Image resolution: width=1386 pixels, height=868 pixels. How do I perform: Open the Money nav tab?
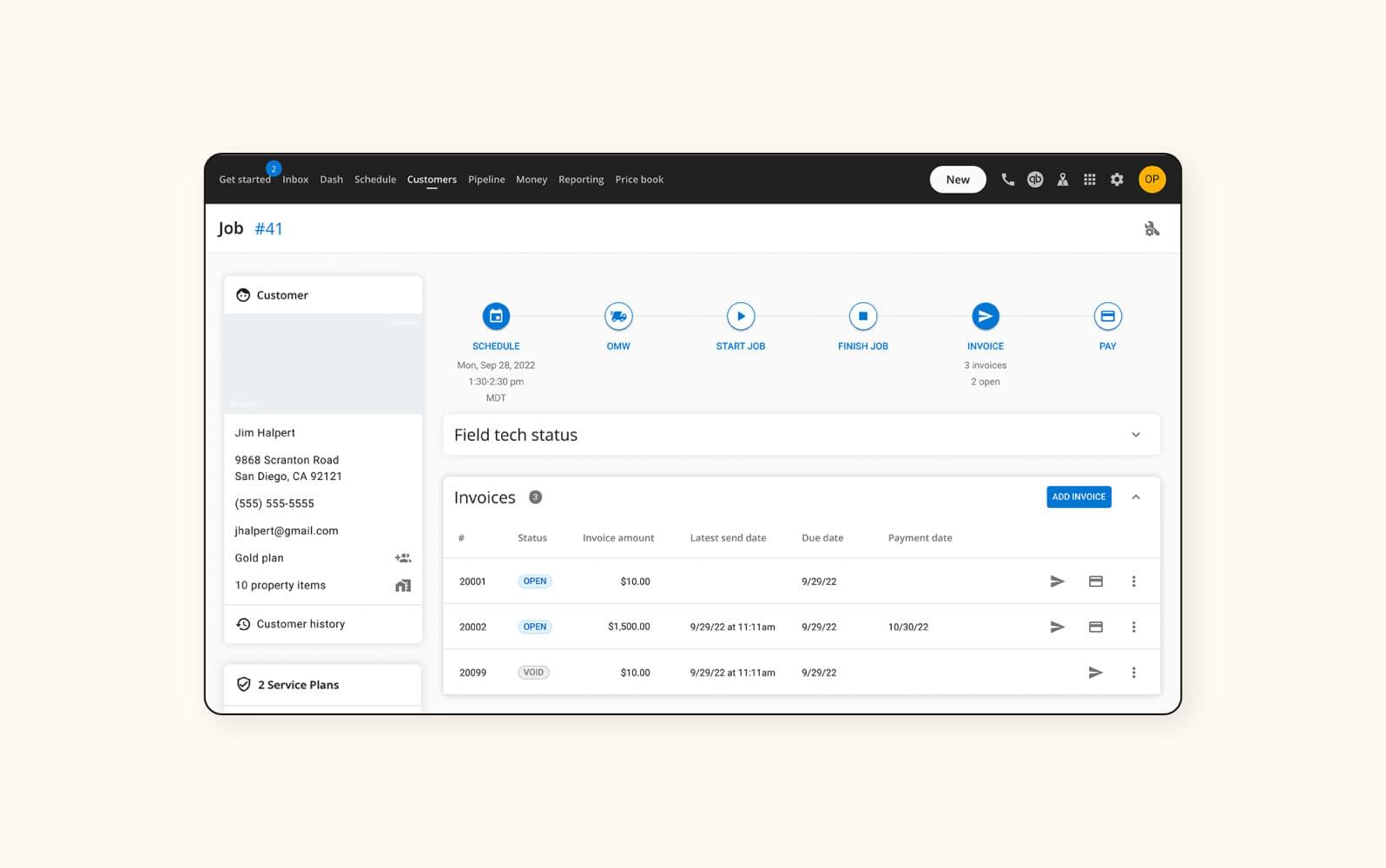pyautogui.click(x=531, y=180)
